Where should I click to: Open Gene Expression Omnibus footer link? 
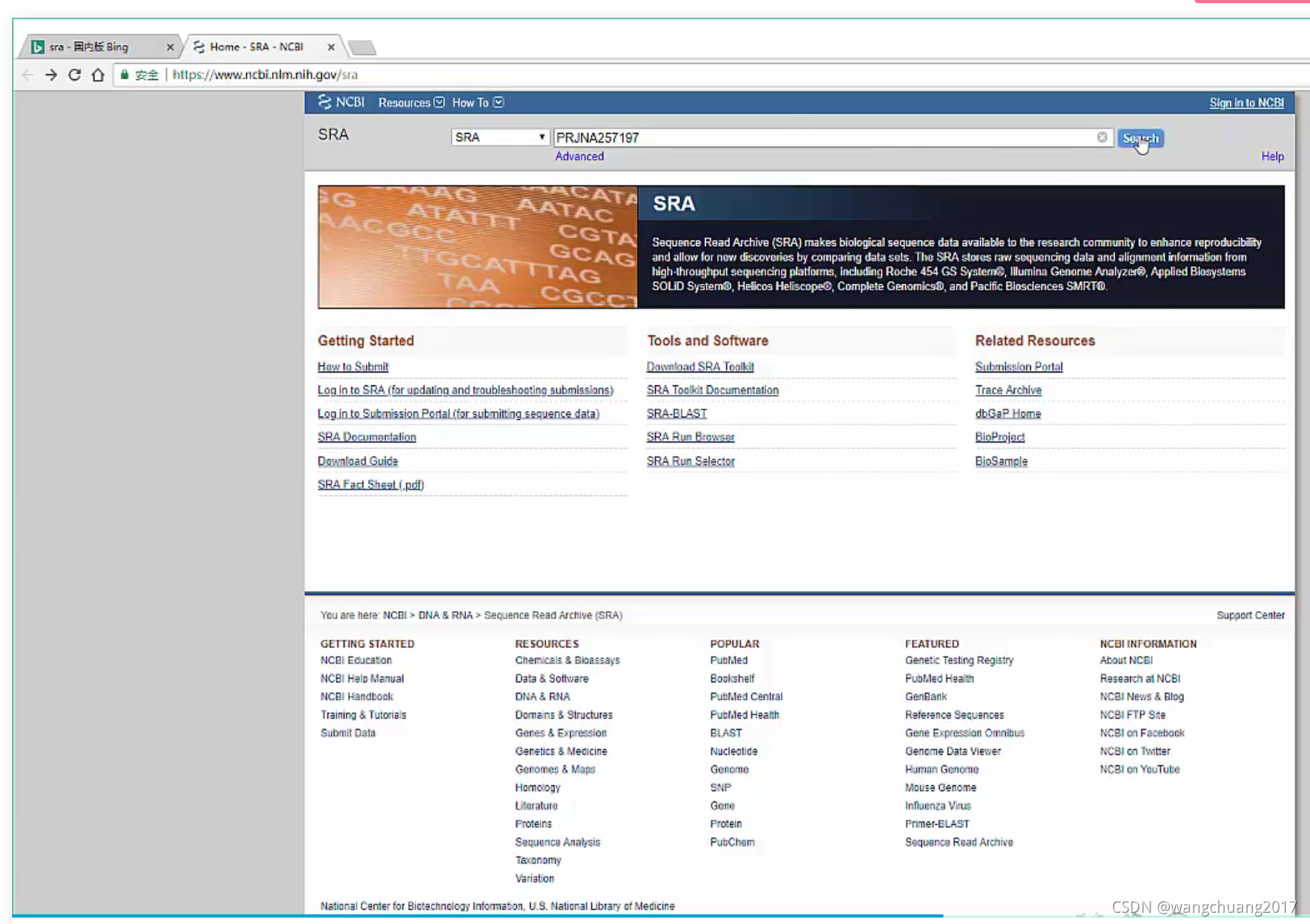tap(965, 733)
